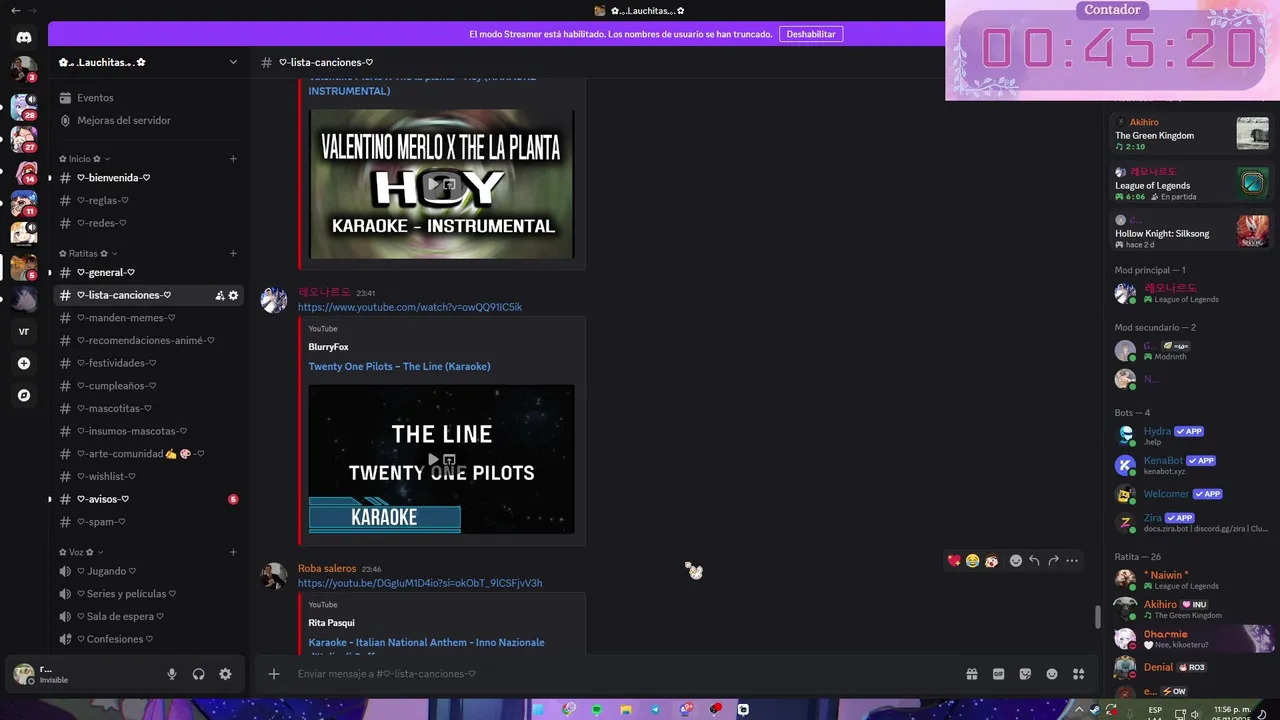This screenshot has width=1280, height=720.
Task: Open the gift Nitro icon
Action: (971, 674)
